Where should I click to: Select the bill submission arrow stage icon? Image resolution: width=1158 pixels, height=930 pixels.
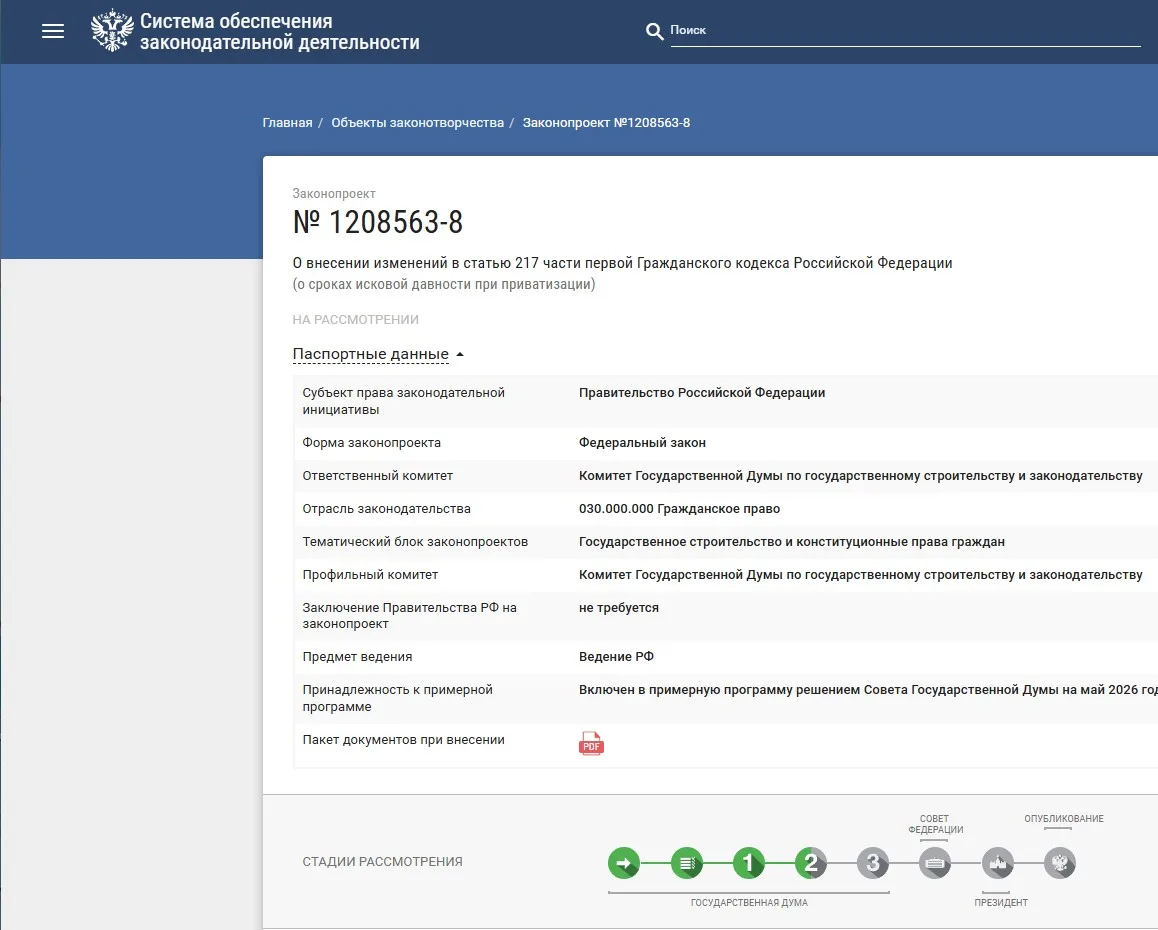[624, 863]
